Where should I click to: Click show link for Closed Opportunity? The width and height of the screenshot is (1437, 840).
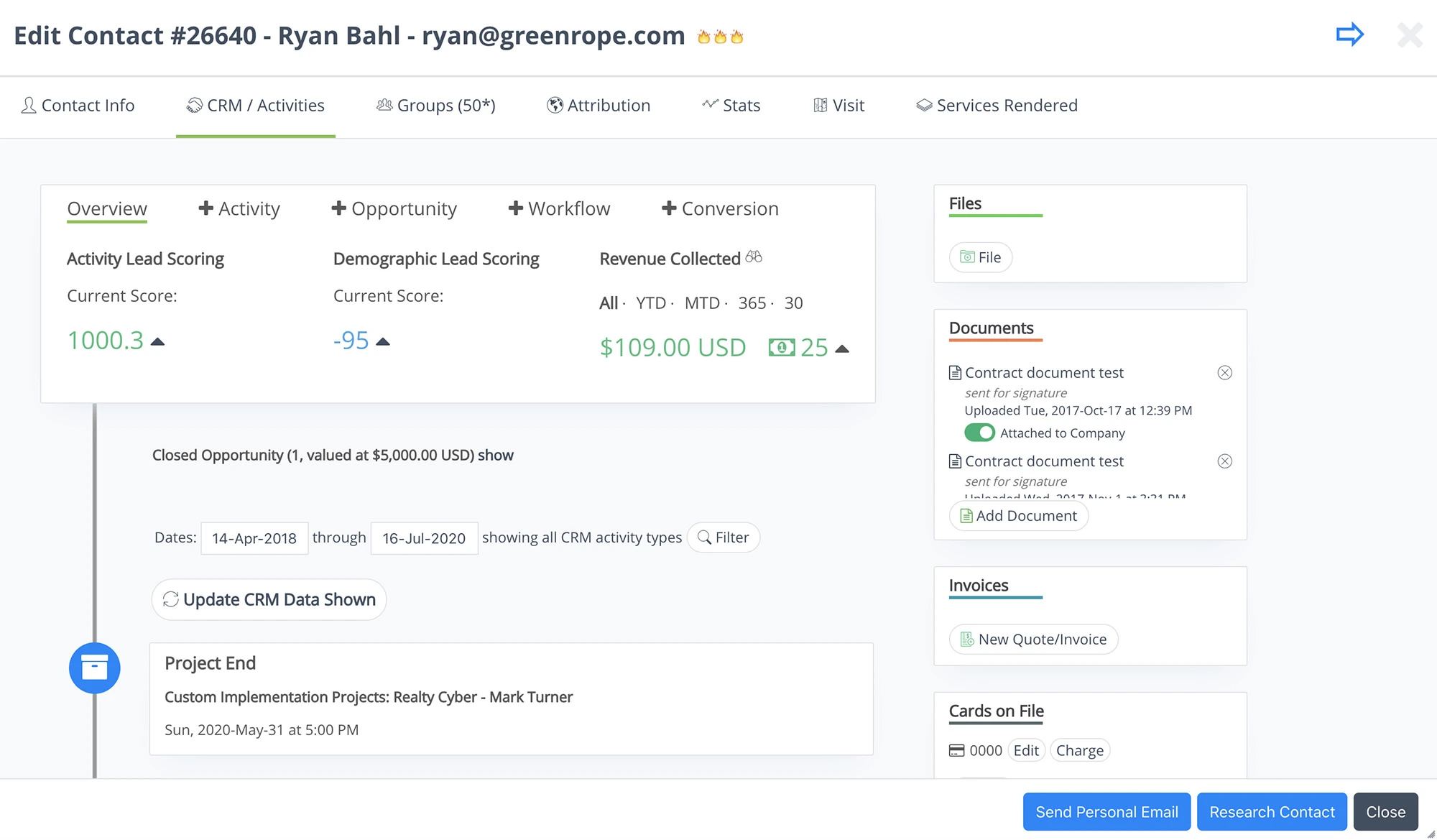pos(496,456)
